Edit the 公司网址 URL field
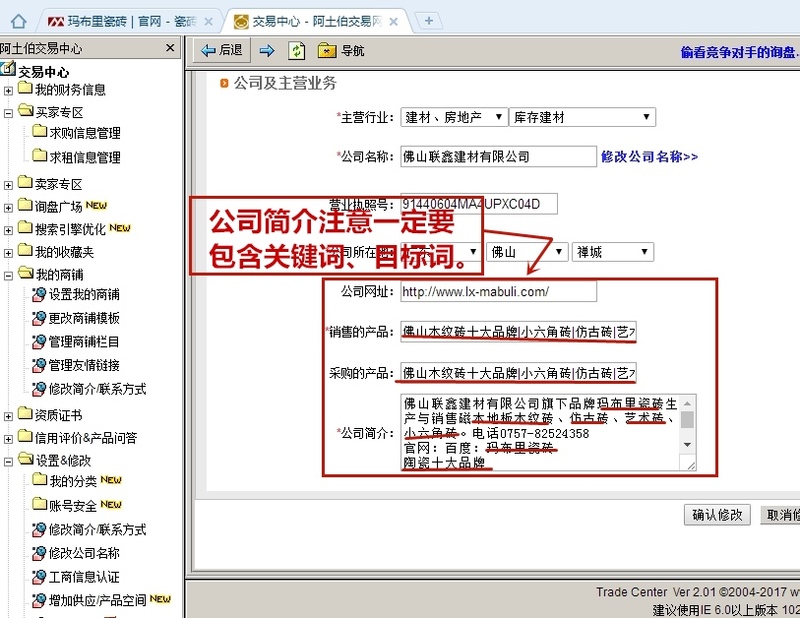Screen dimensions: 800x618 498,291
